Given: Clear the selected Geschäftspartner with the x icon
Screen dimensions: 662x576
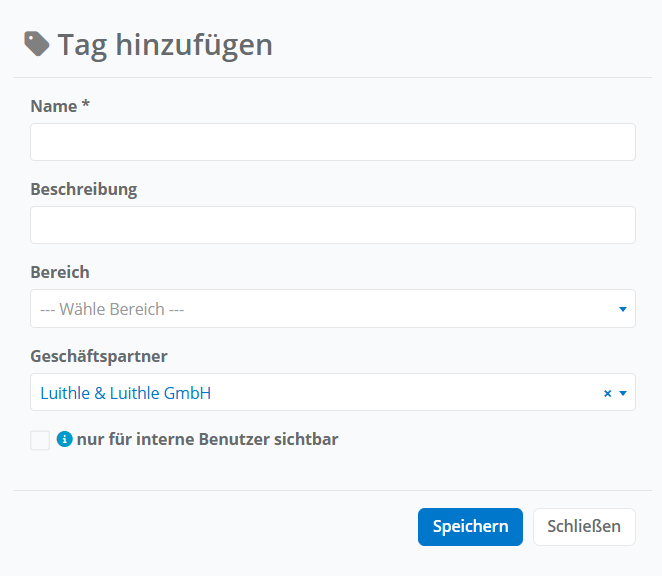Looking at the screenshot, I should 607,393.
